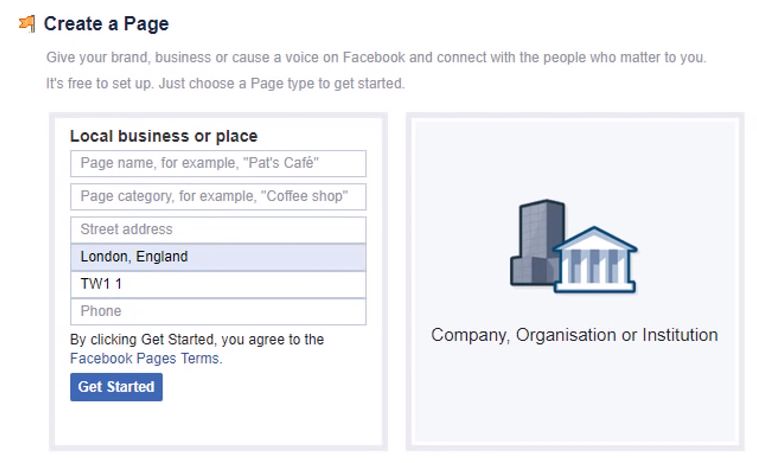The height and width of the screenshot is (463, 757).
Task: Click into the Page name field
Action: (x=218, y=163)
